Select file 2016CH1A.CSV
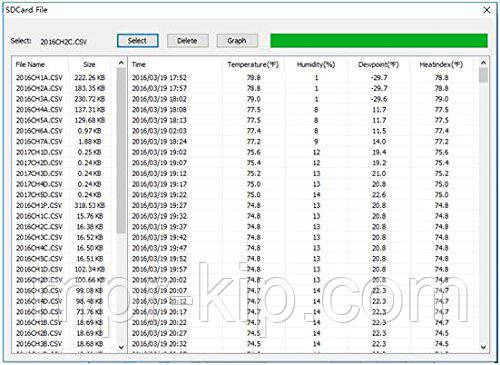Viewport: 500px width, 365px height. 39,78
